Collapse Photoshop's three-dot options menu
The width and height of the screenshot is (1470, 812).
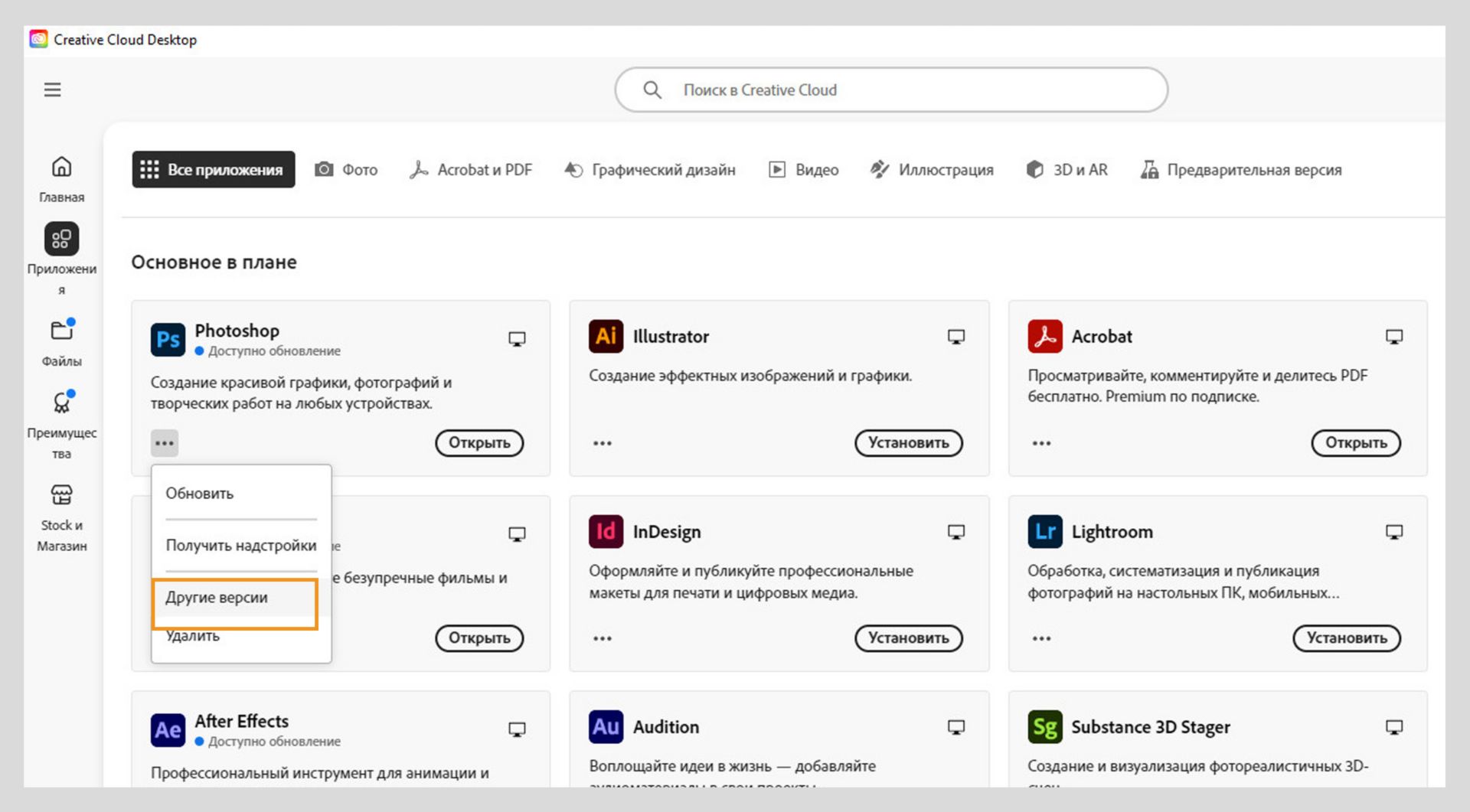[165, 443]
